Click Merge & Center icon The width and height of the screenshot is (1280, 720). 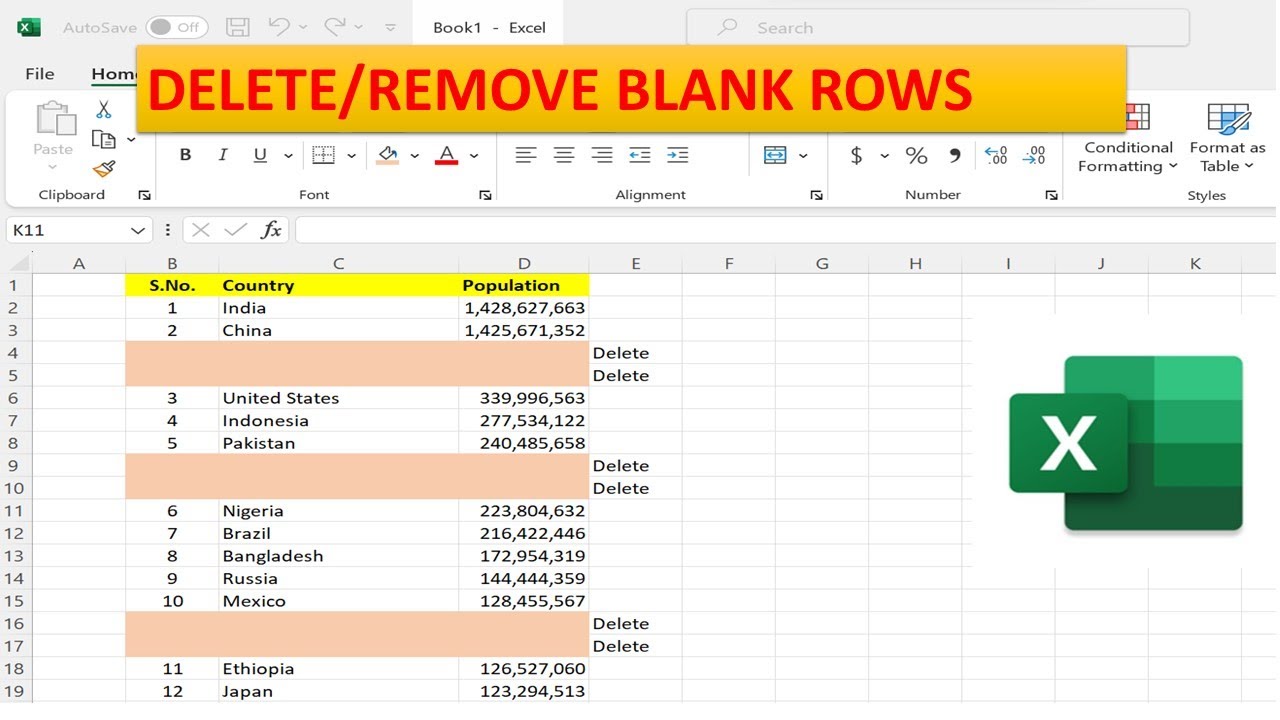(775, 155)
